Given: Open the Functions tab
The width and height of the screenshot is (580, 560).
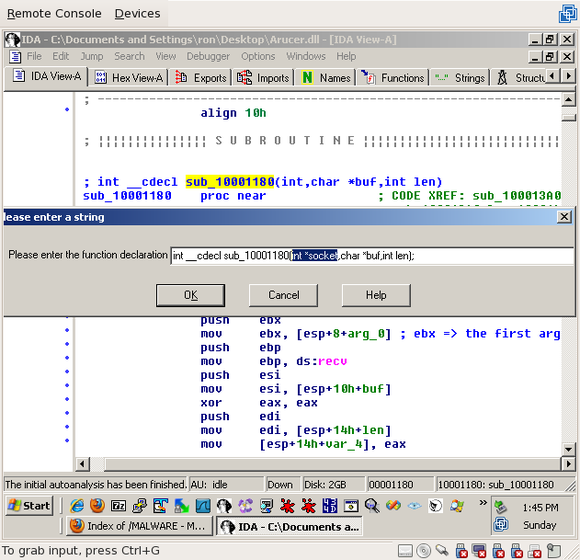Looking at the screenshot, I should pyautogui.click(x=393, y=78).
